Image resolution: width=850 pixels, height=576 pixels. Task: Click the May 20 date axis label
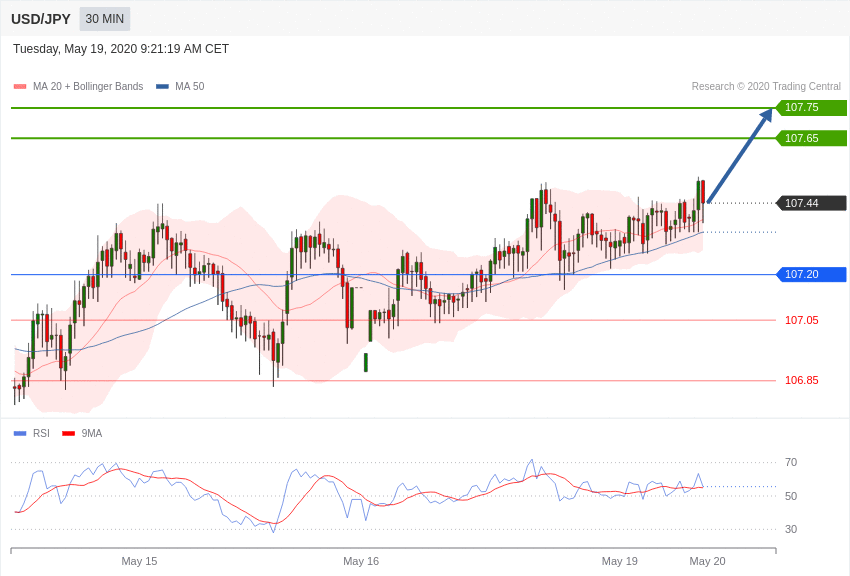point(707,561)
